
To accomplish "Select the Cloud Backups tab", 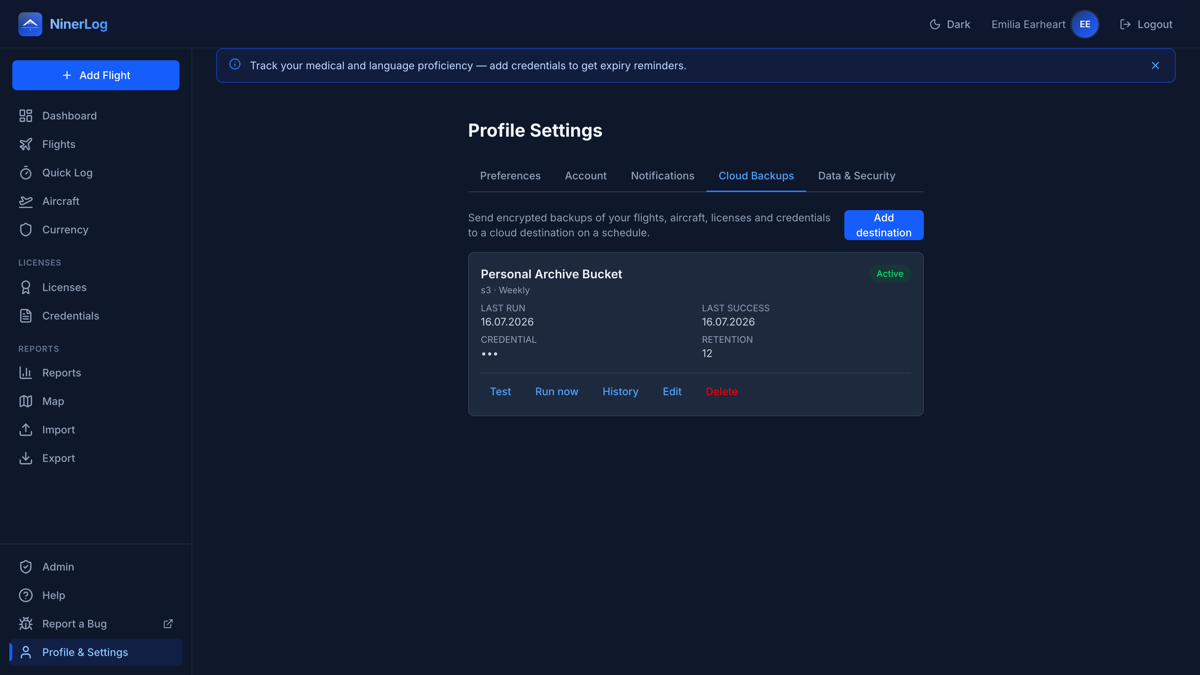I will click(x=756, y=176).
